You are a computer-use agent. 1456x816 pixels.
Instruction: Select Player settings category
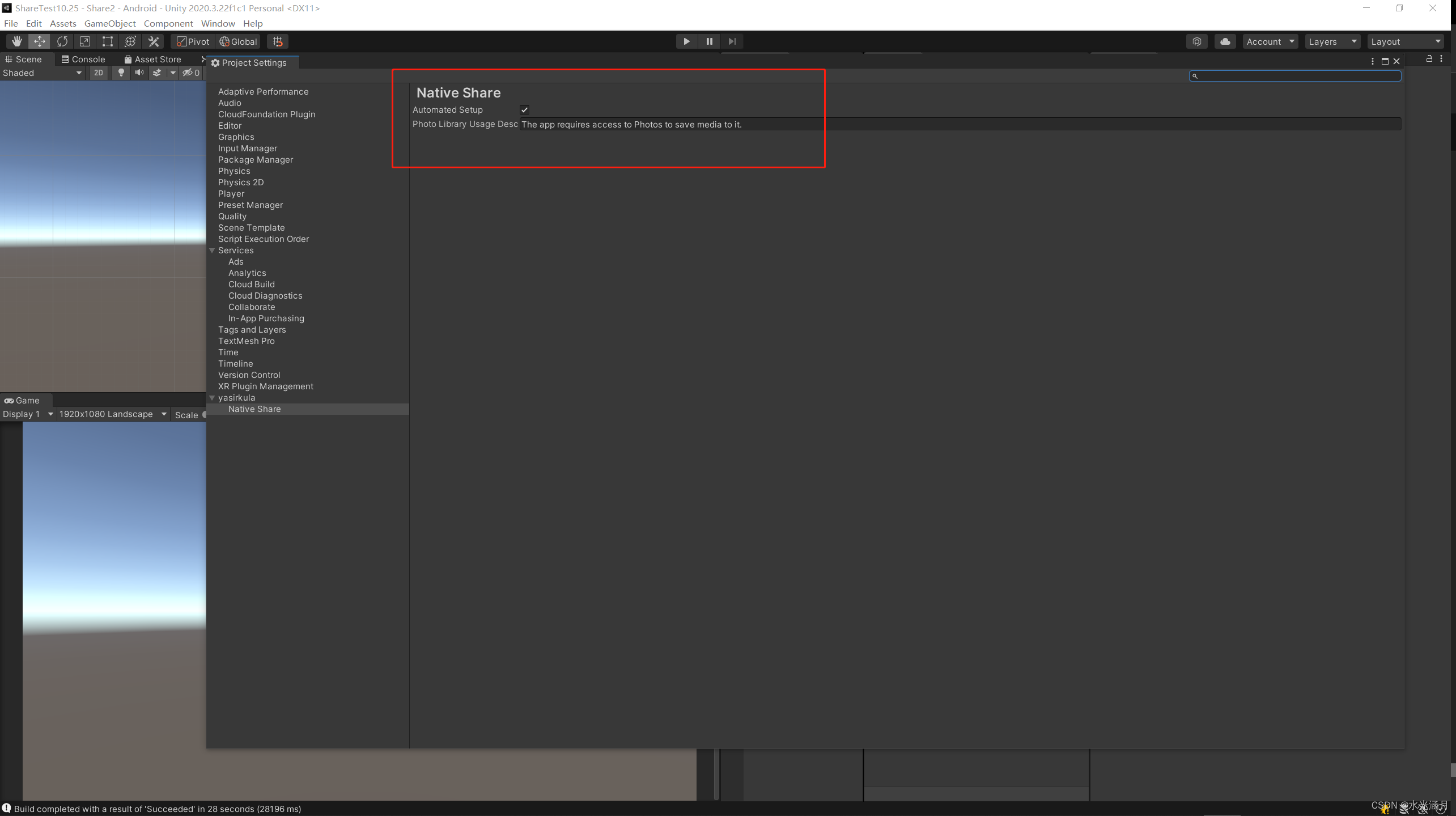pos(231,194)
